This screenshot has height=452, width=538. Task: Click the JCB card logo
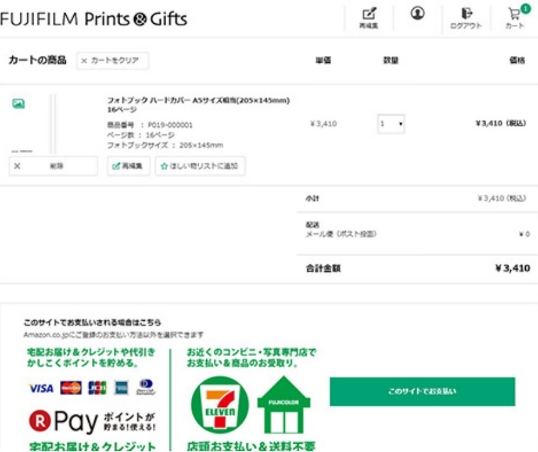click(x=97, y=388)
